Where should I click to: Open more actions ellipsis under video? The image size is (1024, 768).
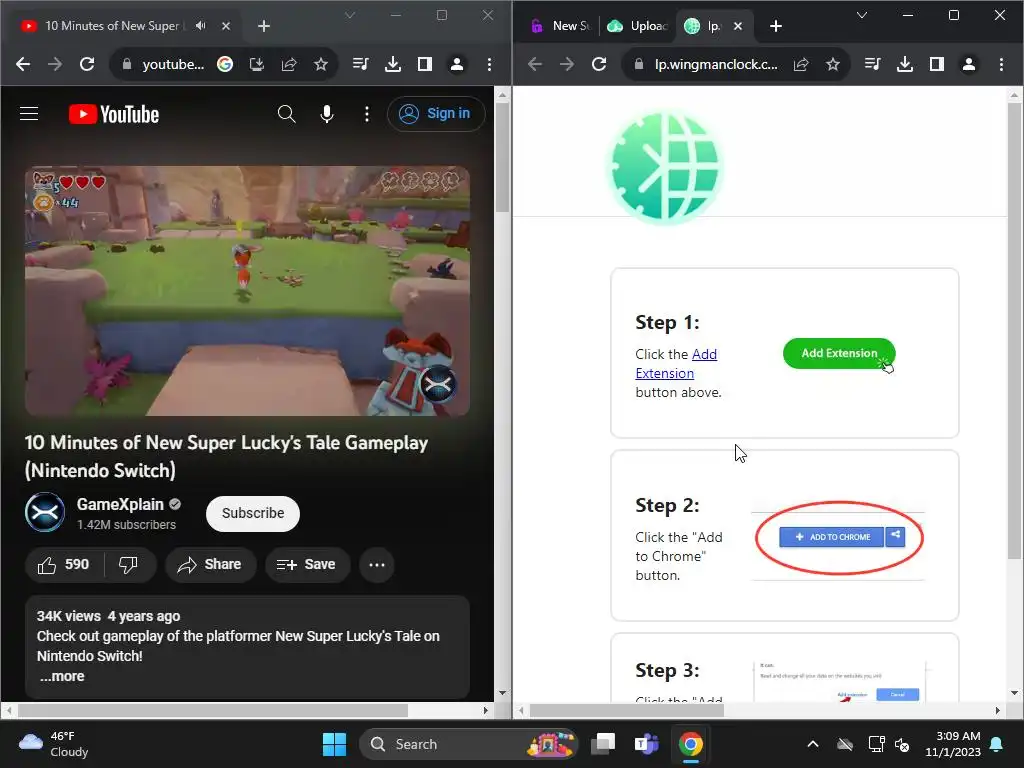(x=377, y=564)
